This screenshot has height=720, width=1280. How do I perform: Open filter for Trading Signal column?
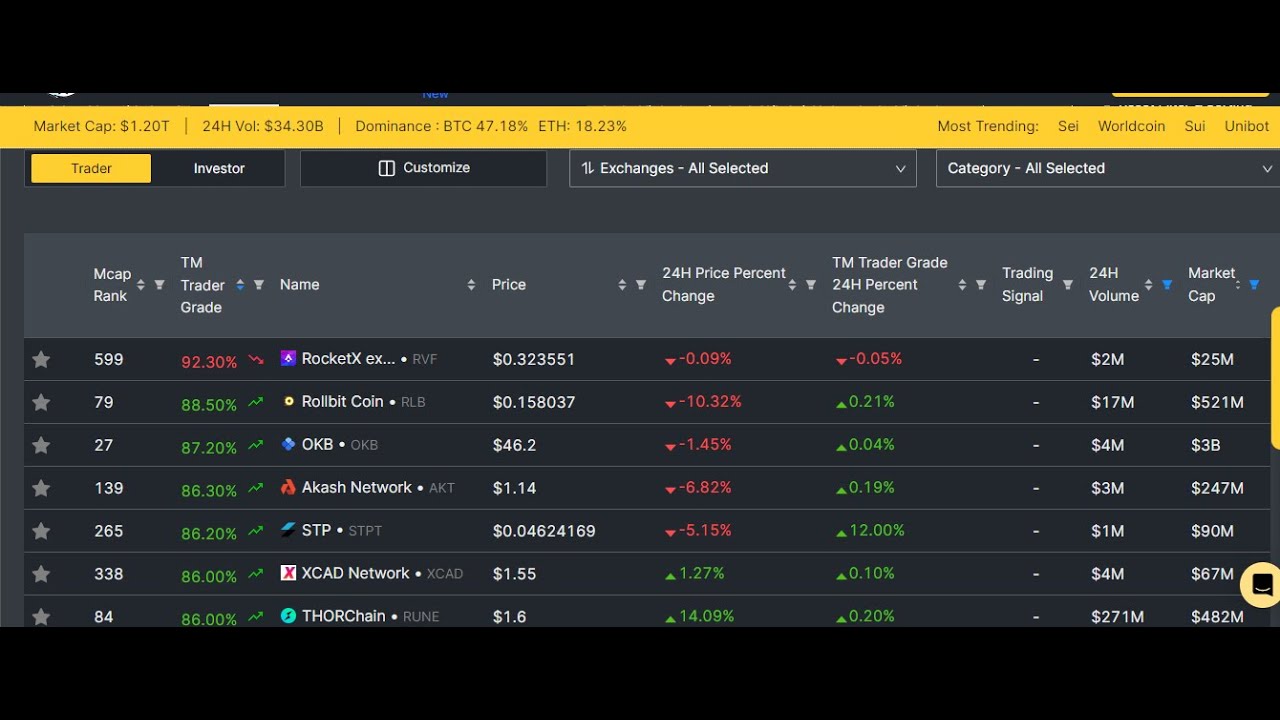click(1068, 285)
